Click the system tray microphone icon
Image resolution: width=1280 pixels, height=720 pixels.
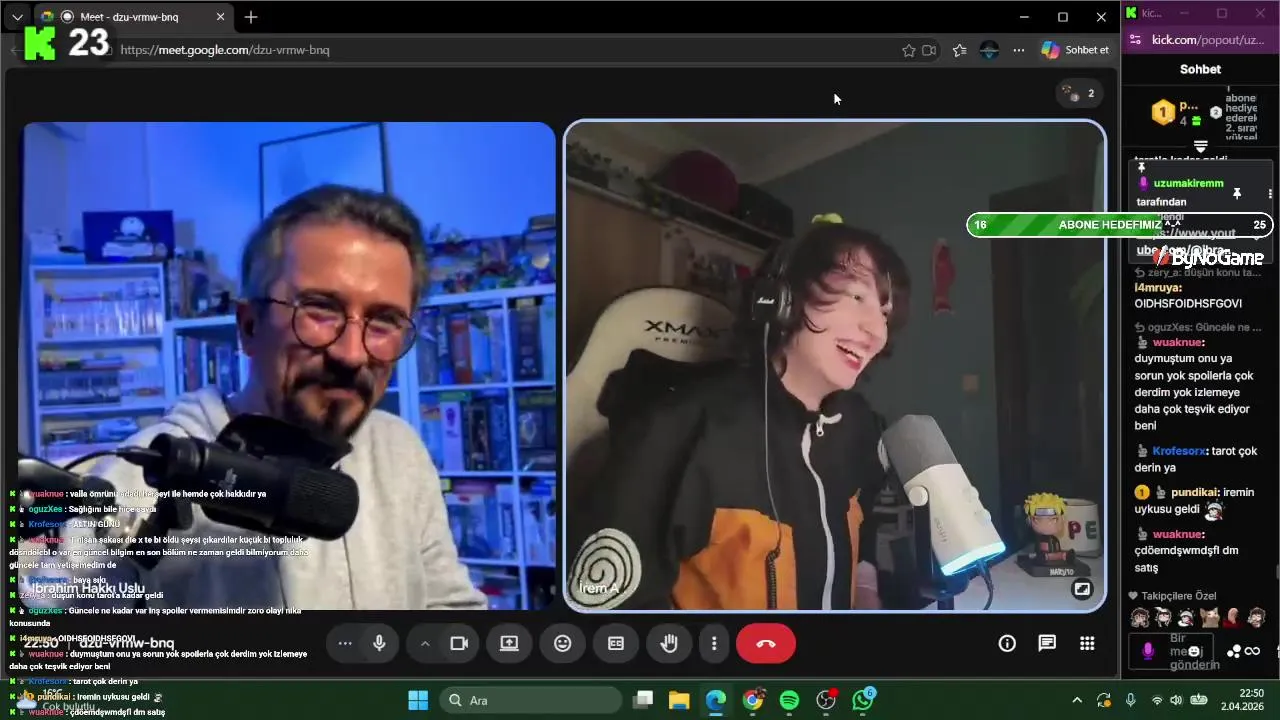1131,700
